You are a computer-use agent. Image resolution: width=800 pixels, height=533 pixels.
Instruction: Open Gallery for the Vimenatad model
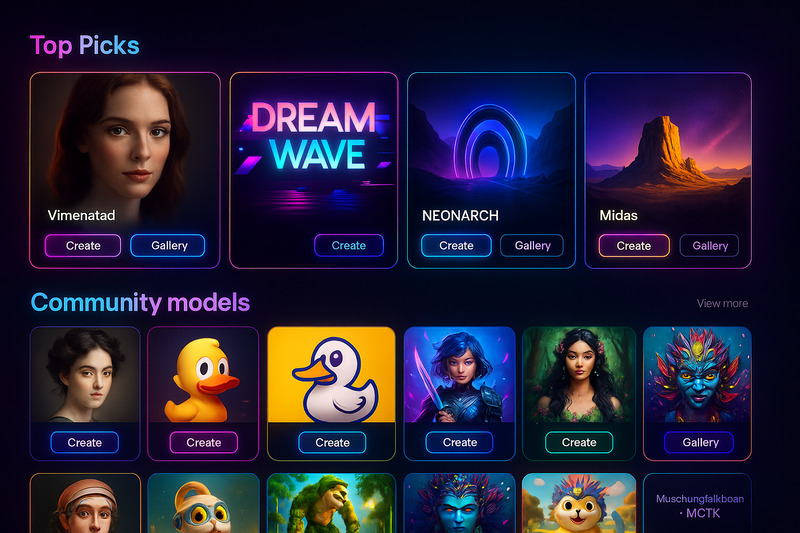click(x=168, y=246)
